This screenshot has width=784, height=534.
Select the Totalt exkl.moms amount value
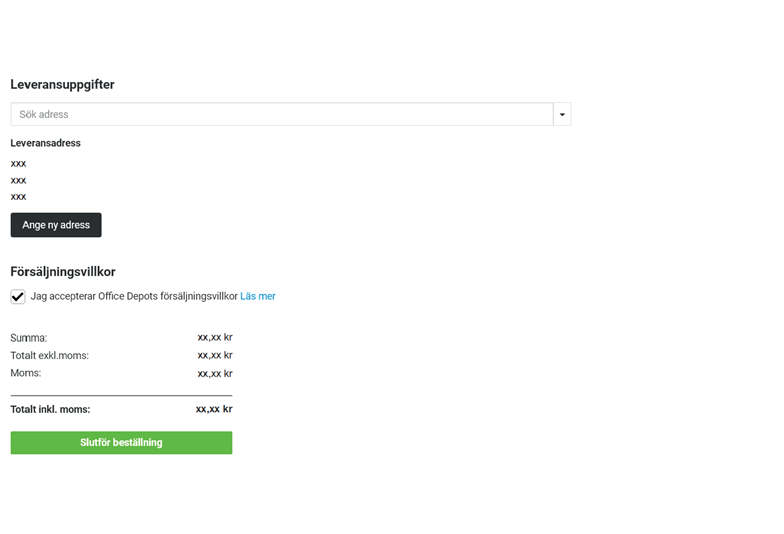[x=215, y=355]
